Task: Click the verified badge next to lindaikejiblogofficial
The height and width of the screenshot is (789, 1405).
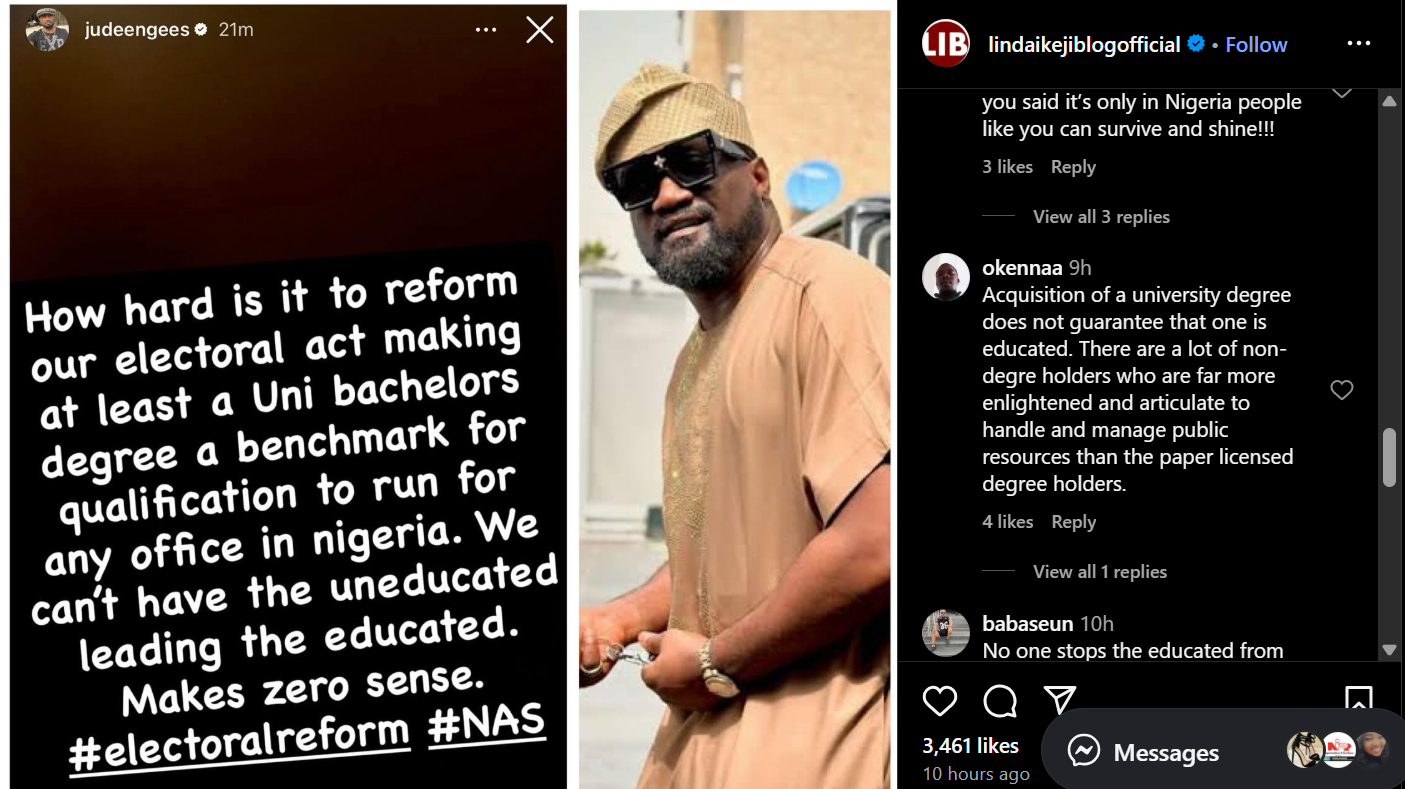Action: (x=1195, y=44)
